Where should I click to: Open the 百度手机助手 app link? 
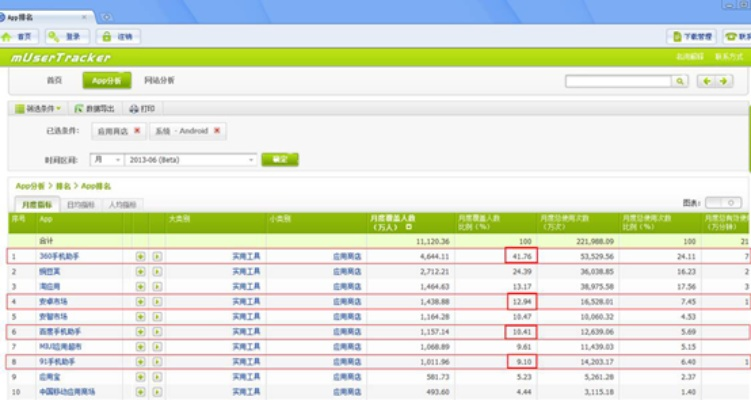pyautogui.click(x=60, y=331)
